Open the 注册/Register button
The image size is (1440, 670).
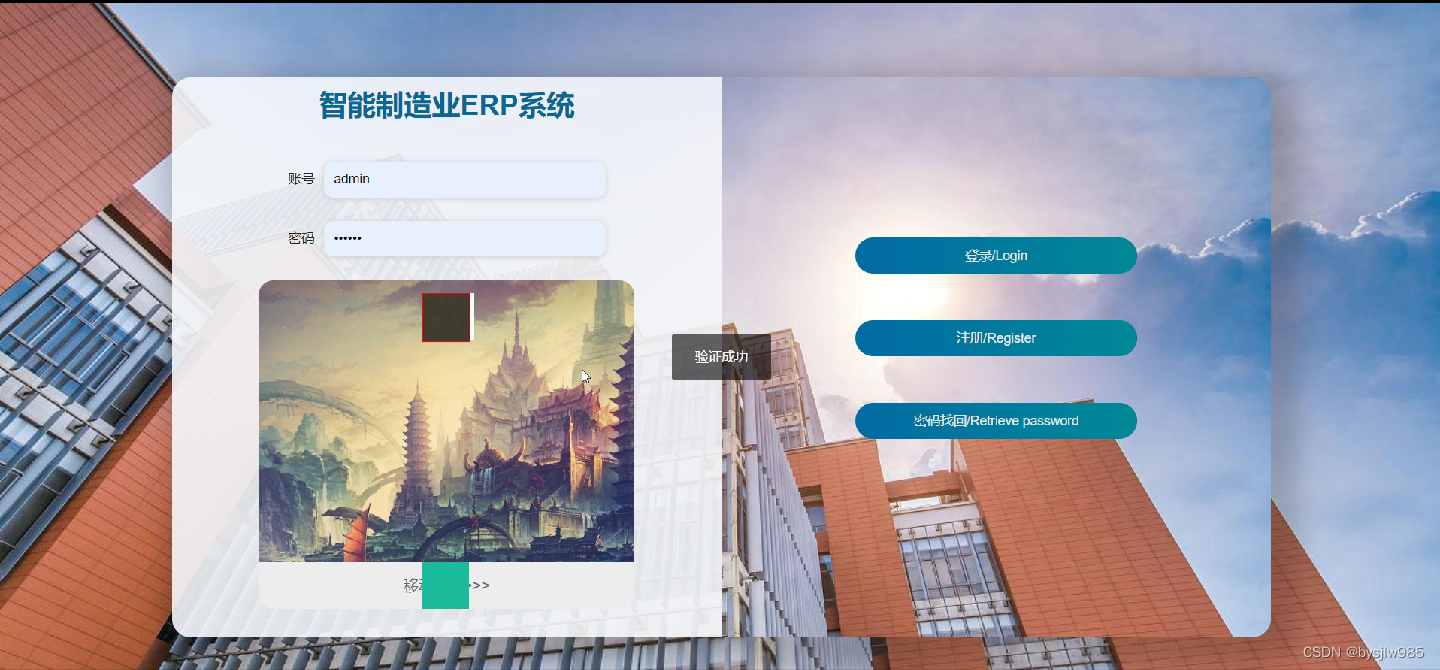tap(996, 338)
